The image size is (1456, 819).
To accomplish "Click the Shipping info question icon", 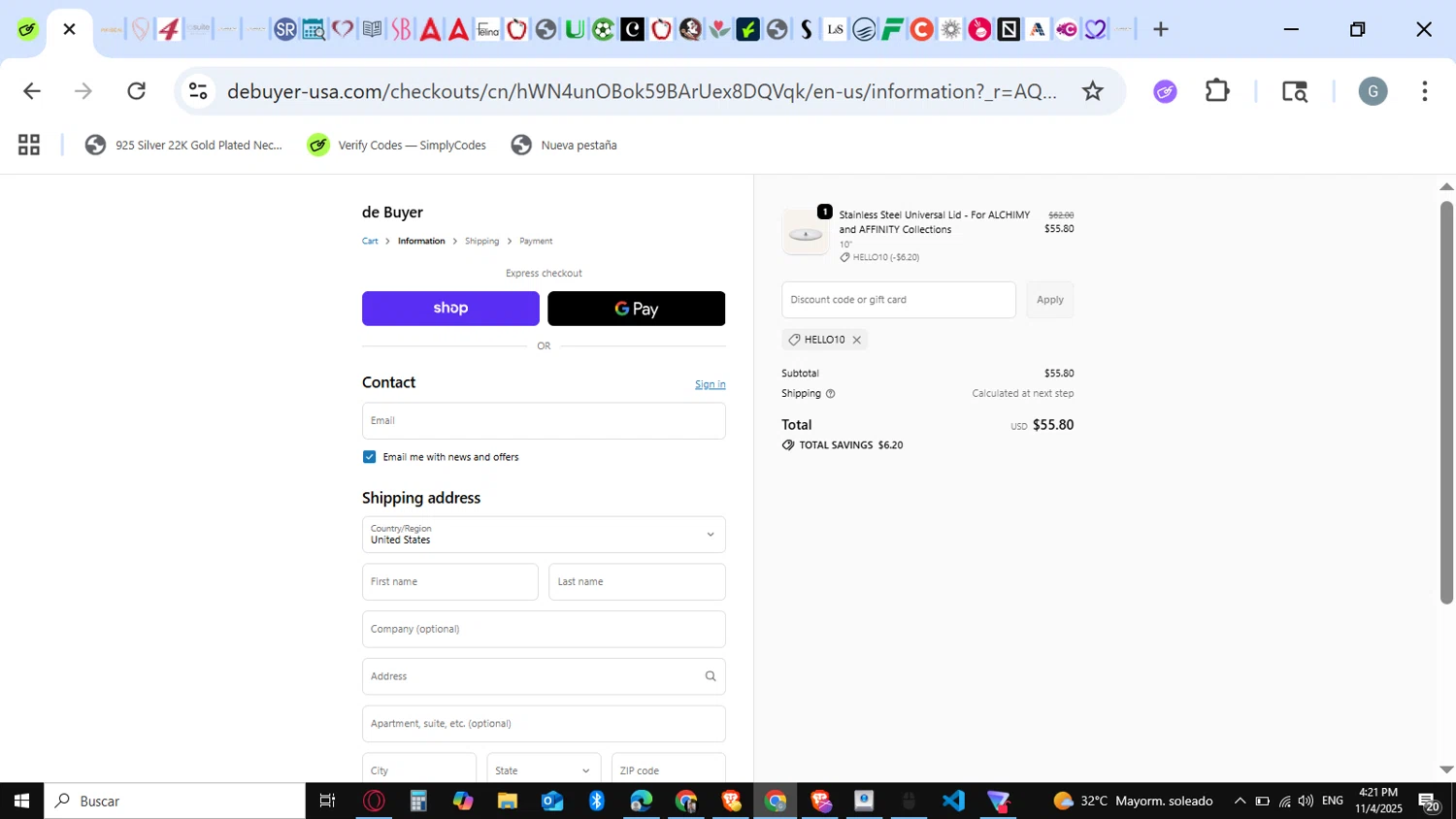I will (x=830, y=394).
